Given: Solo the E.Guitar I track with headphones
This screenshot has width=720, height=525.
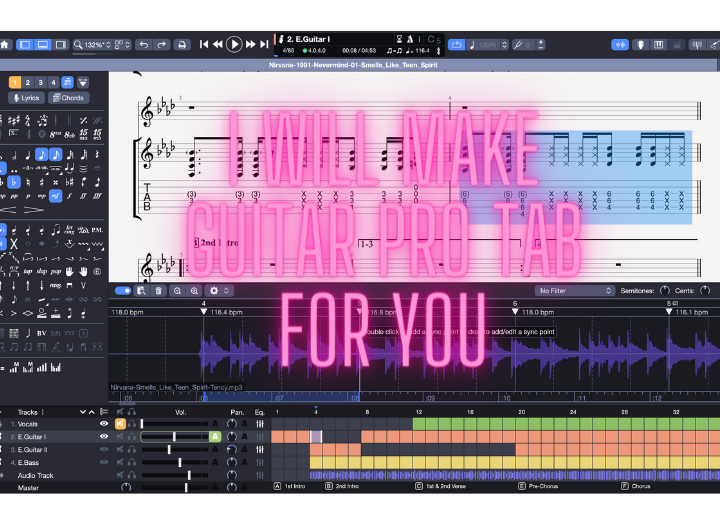Looking at the screenshot, I should coord(132,437).
